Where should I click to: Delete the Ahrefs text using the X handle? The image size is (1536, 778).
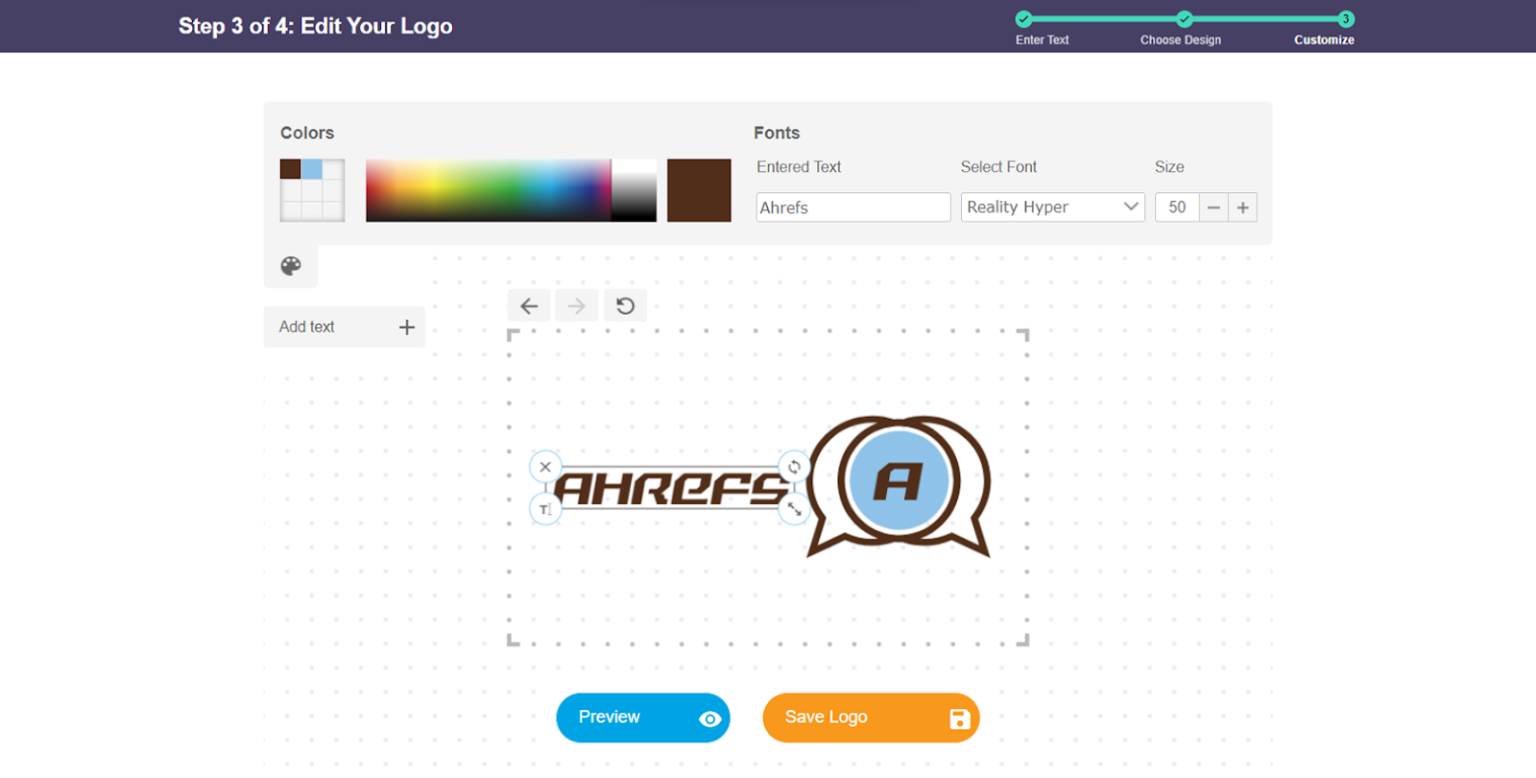(x=545, y=466)
